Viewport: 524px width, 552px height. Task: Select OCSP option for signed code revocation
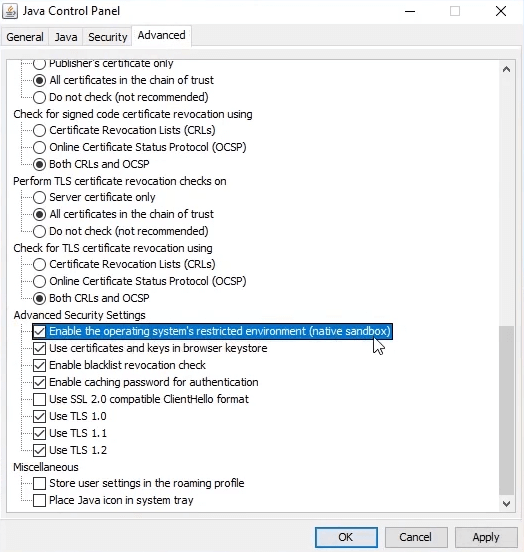[39, 147]
